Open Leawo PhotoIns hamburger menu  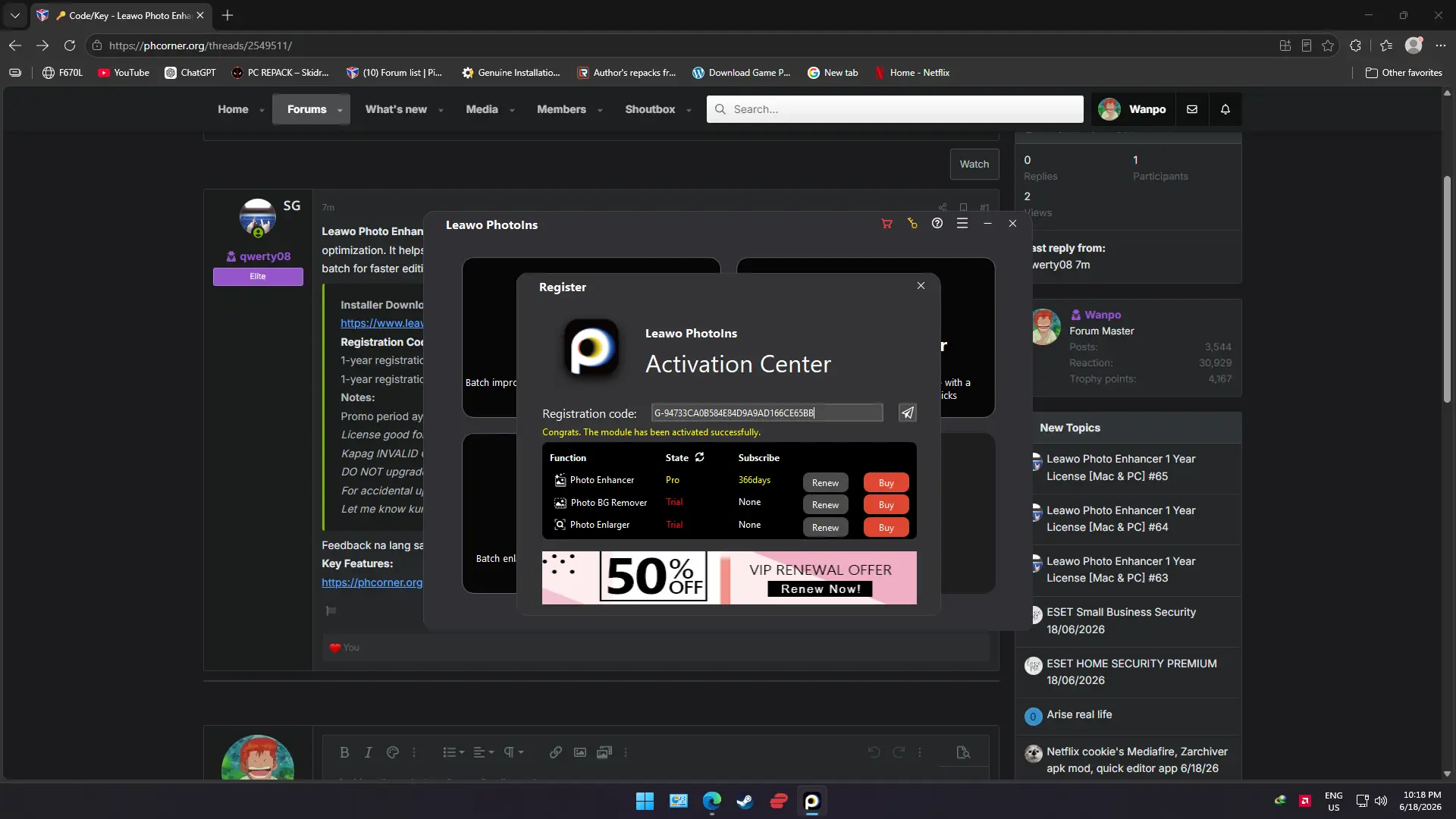962,224
